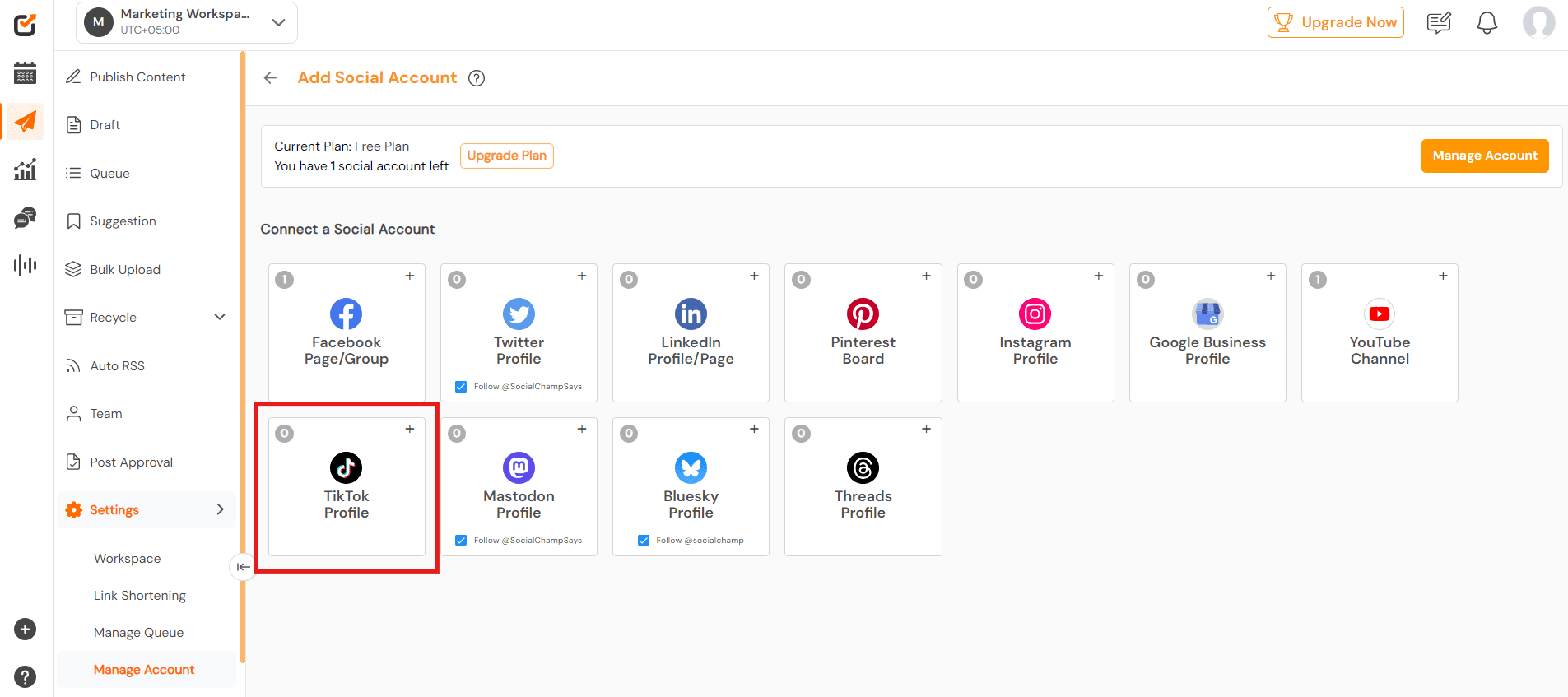Click the YouTube logo icon
Screen dimensions: 1568x697
click(x=1380, y=314)
